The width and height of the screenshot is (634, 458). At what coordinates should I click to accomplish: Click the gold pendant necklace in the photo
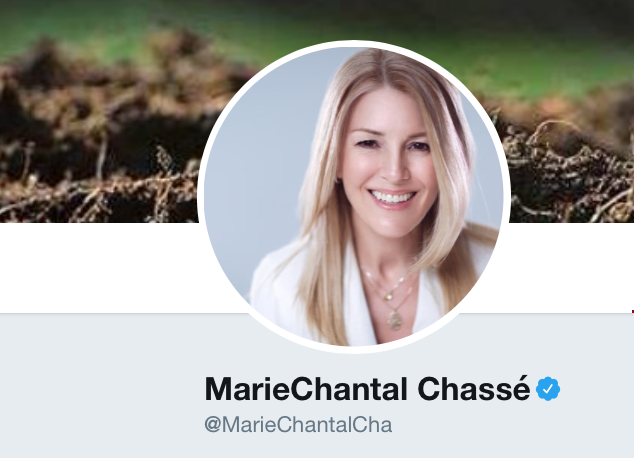394,318
